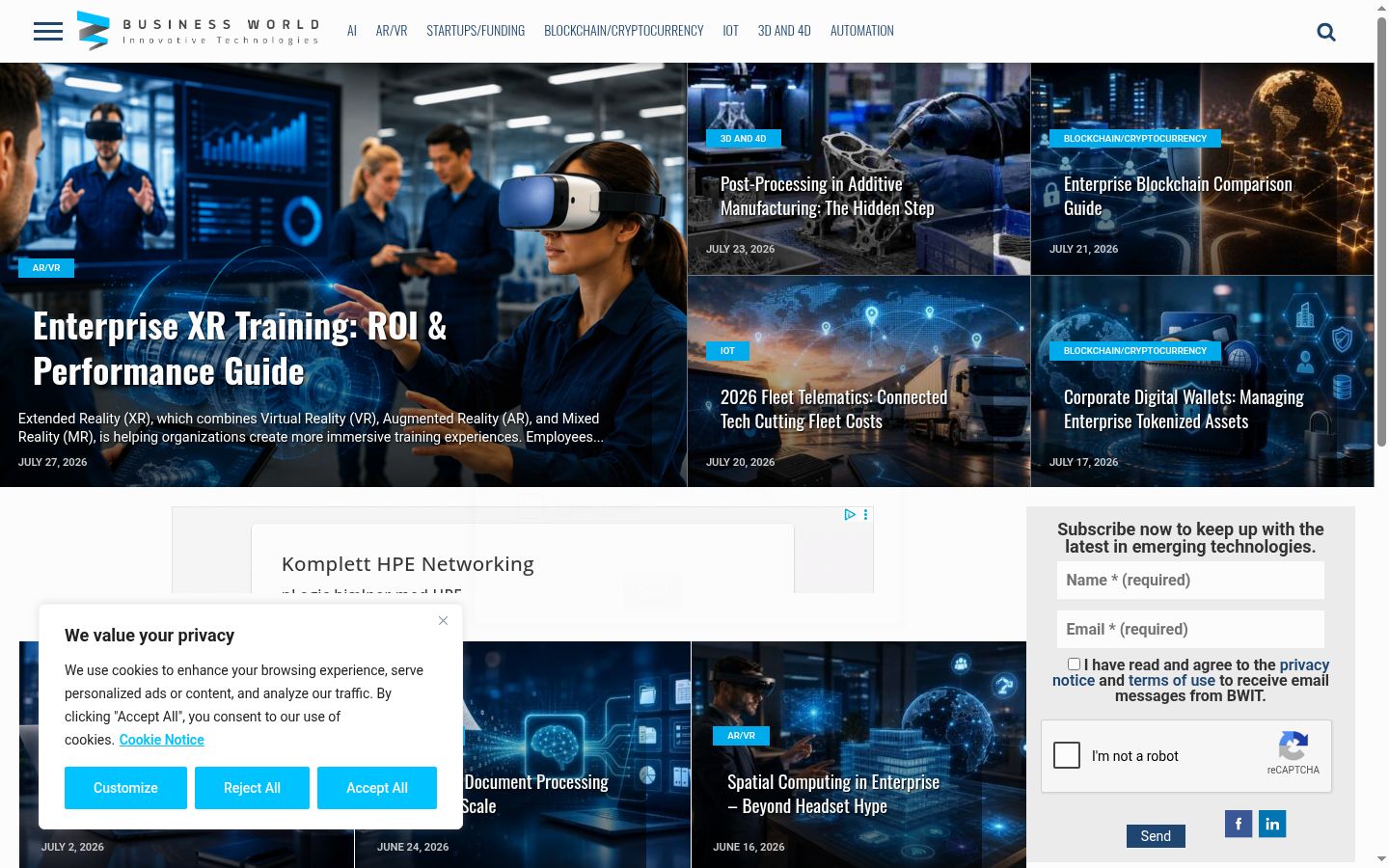Click the IOT category tag
This screenshot has width=1389, height=868.
(x=727, y=351)
